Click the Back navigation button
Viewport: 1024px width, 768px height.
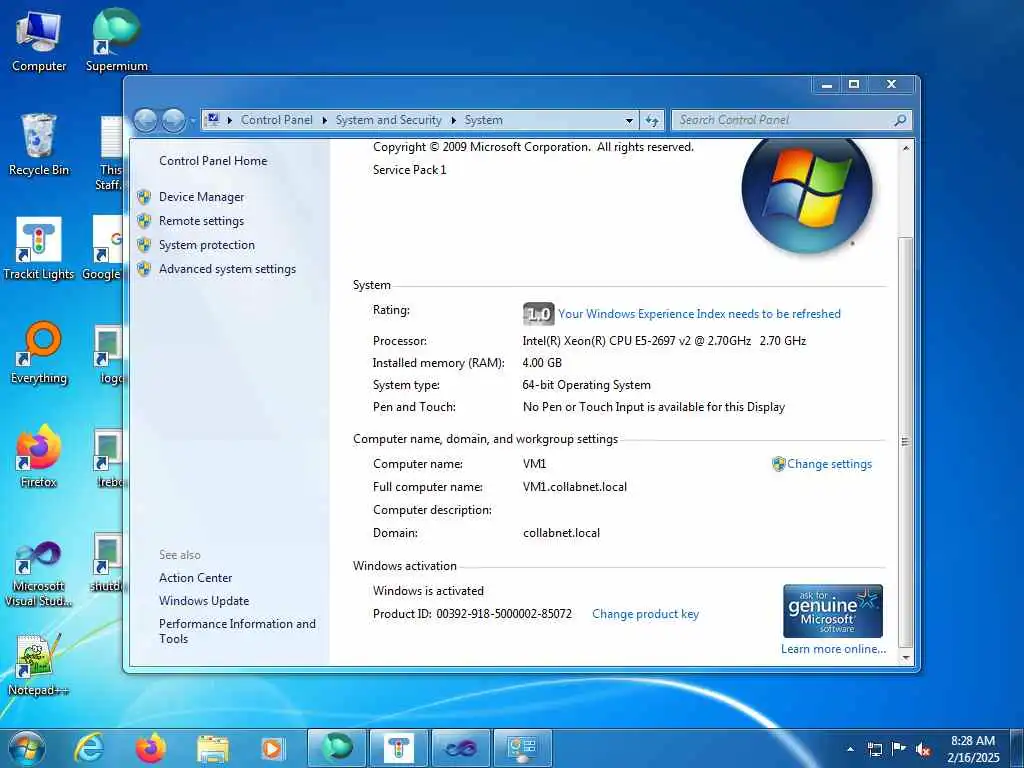(x=145, y=120)
